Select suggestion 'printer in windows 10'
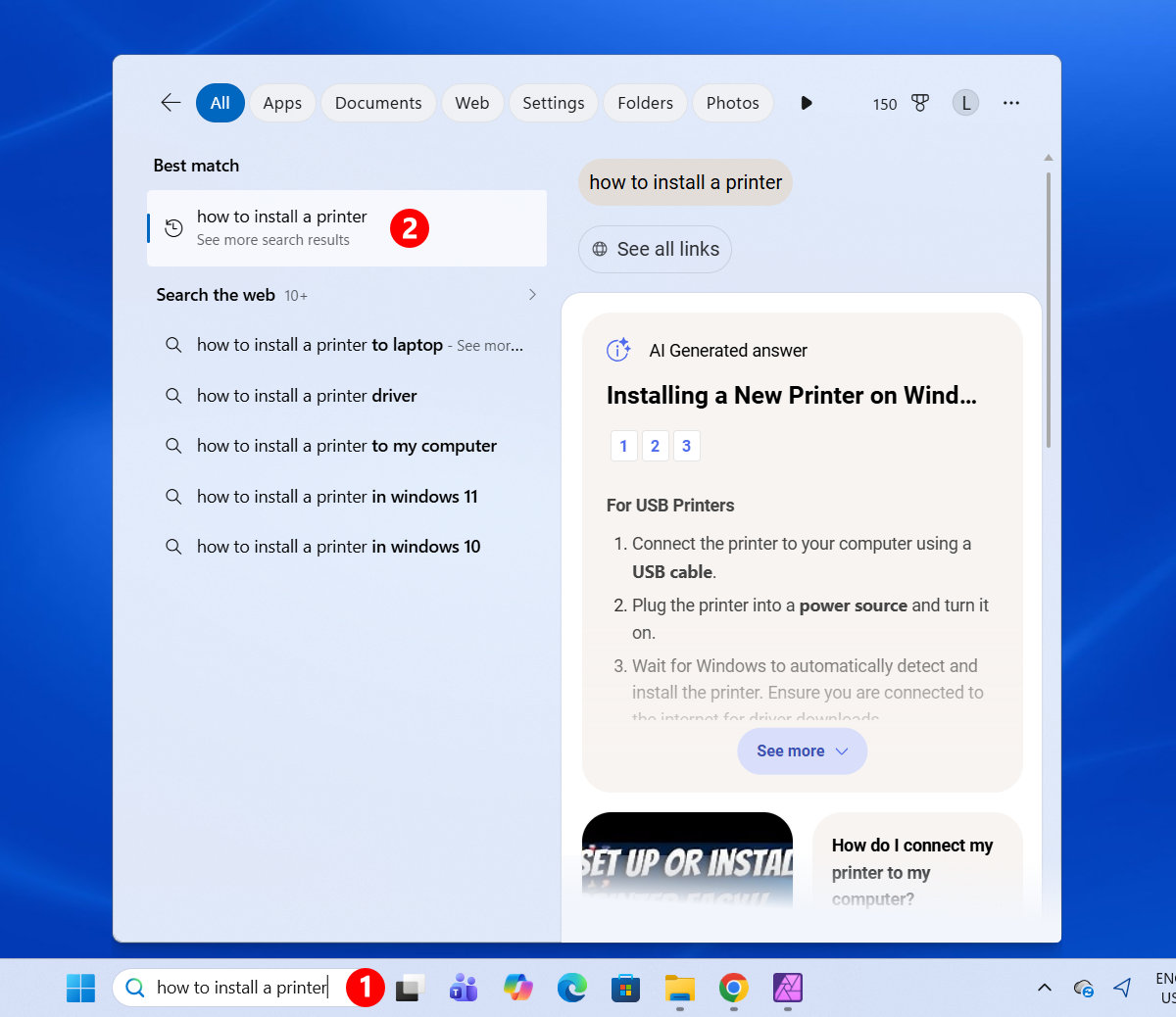Screen dimensions: 1176x1017 (347, 547)
